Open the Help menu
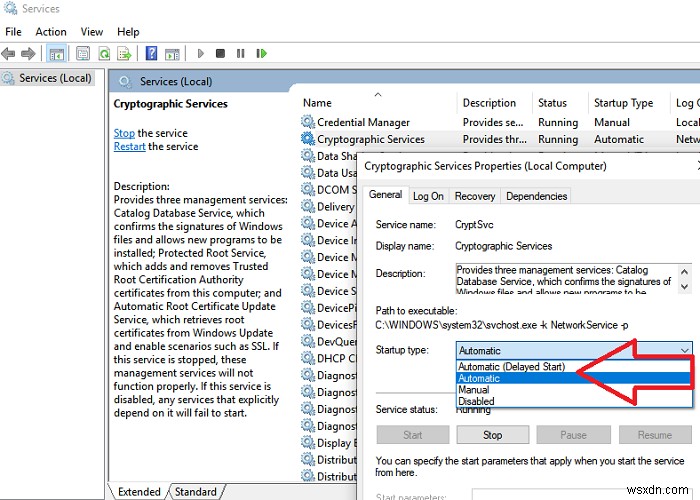700x500 pixels. (x=128, y=32)
